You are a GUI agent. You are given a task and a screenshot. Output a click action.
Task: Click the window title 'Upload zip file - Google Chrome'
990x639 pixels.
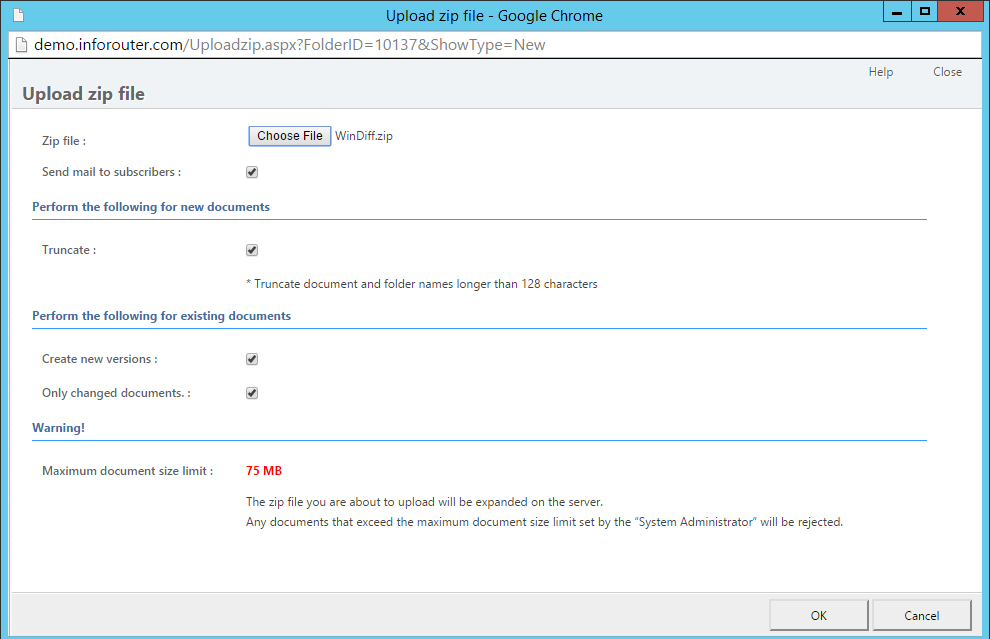494,16
